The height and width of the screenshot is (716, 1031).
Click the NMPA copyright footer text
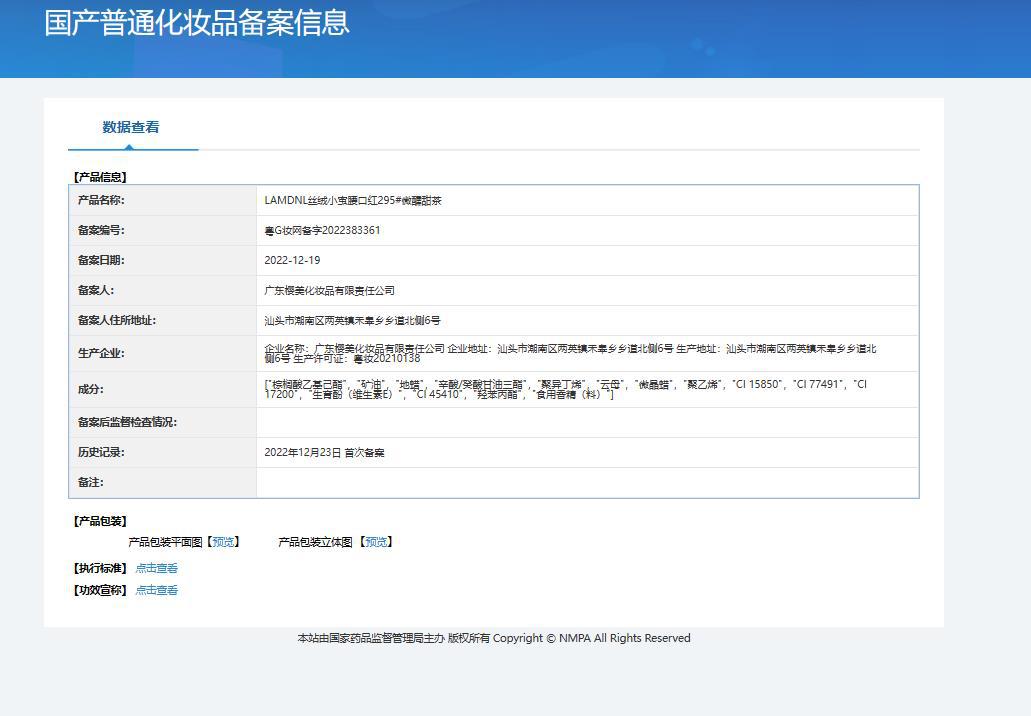click(494, 638)
